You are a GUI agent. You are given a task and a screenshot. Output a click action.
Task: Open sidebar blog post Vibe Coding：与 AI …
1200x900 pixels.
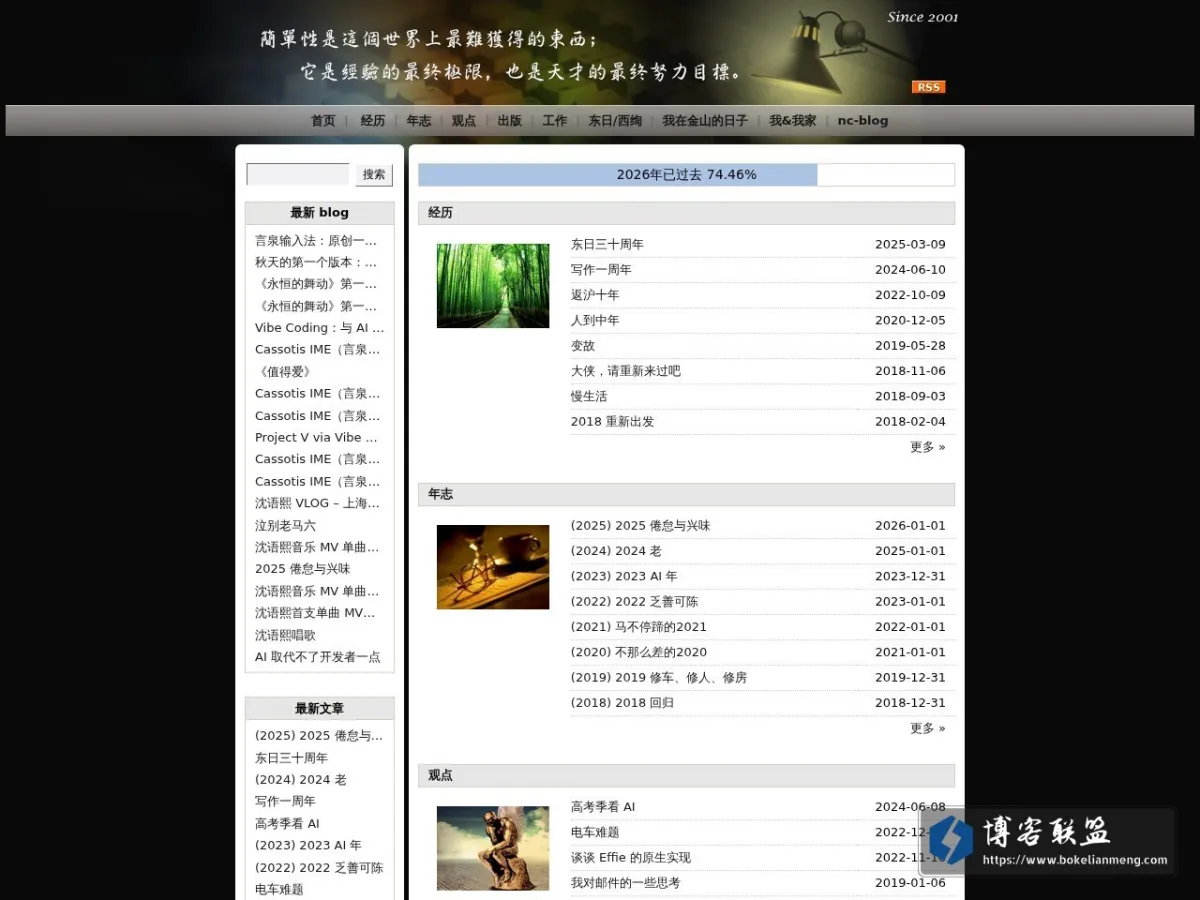(319, 328)
